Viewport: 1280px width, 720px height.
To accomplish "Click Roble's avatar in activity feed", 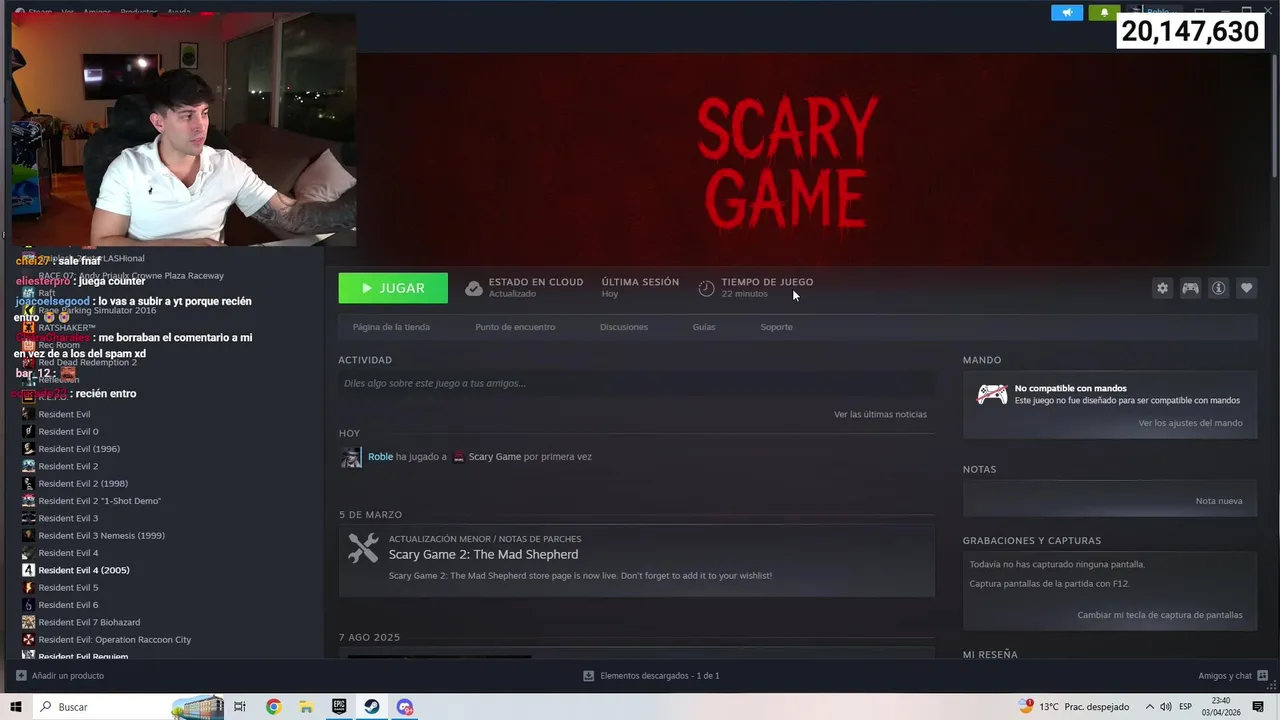I will click(351, 457).
